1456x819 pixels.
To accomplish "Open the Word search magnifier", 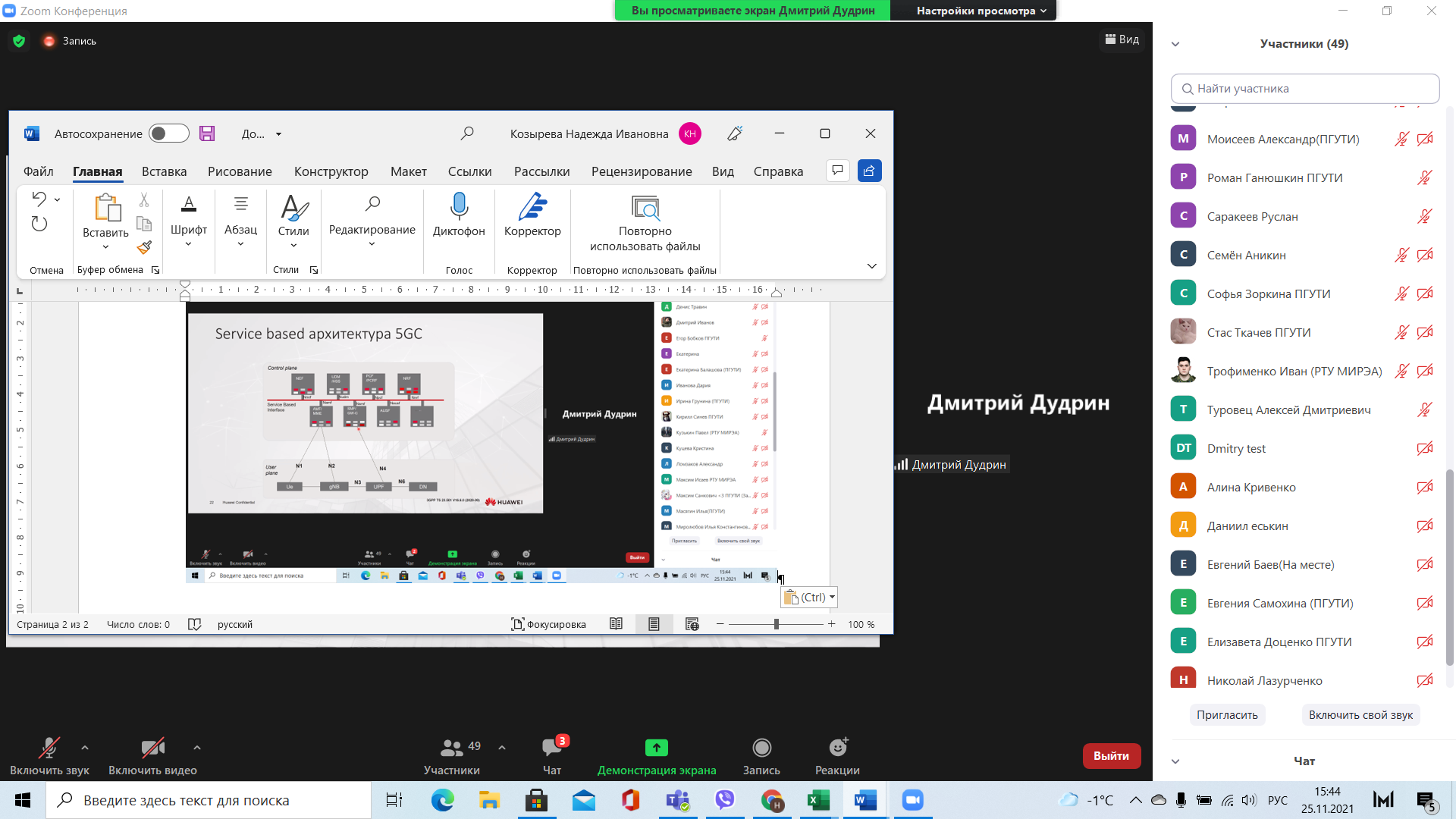I will (x=467, y=133).
